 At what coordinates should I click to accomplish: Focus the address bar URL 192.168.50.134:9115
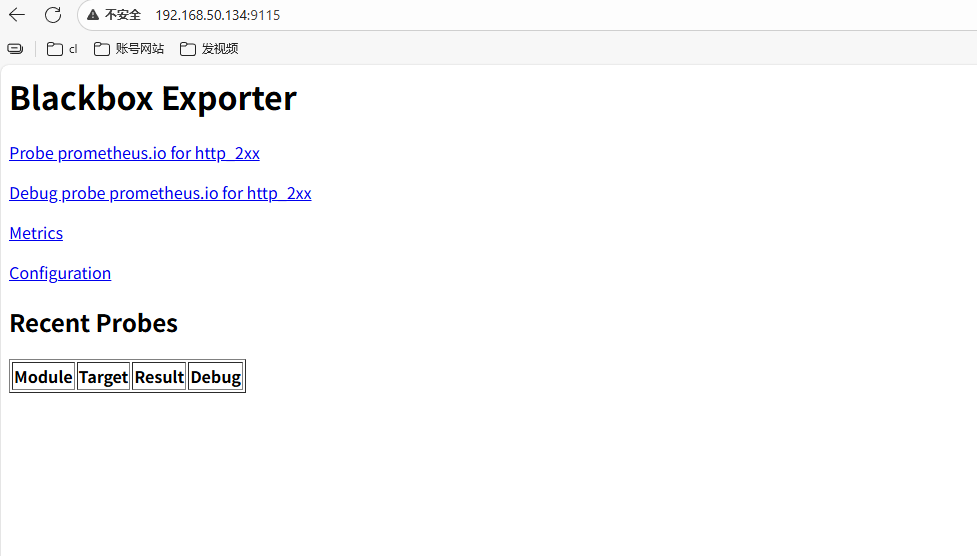click(x=217, y=15)
